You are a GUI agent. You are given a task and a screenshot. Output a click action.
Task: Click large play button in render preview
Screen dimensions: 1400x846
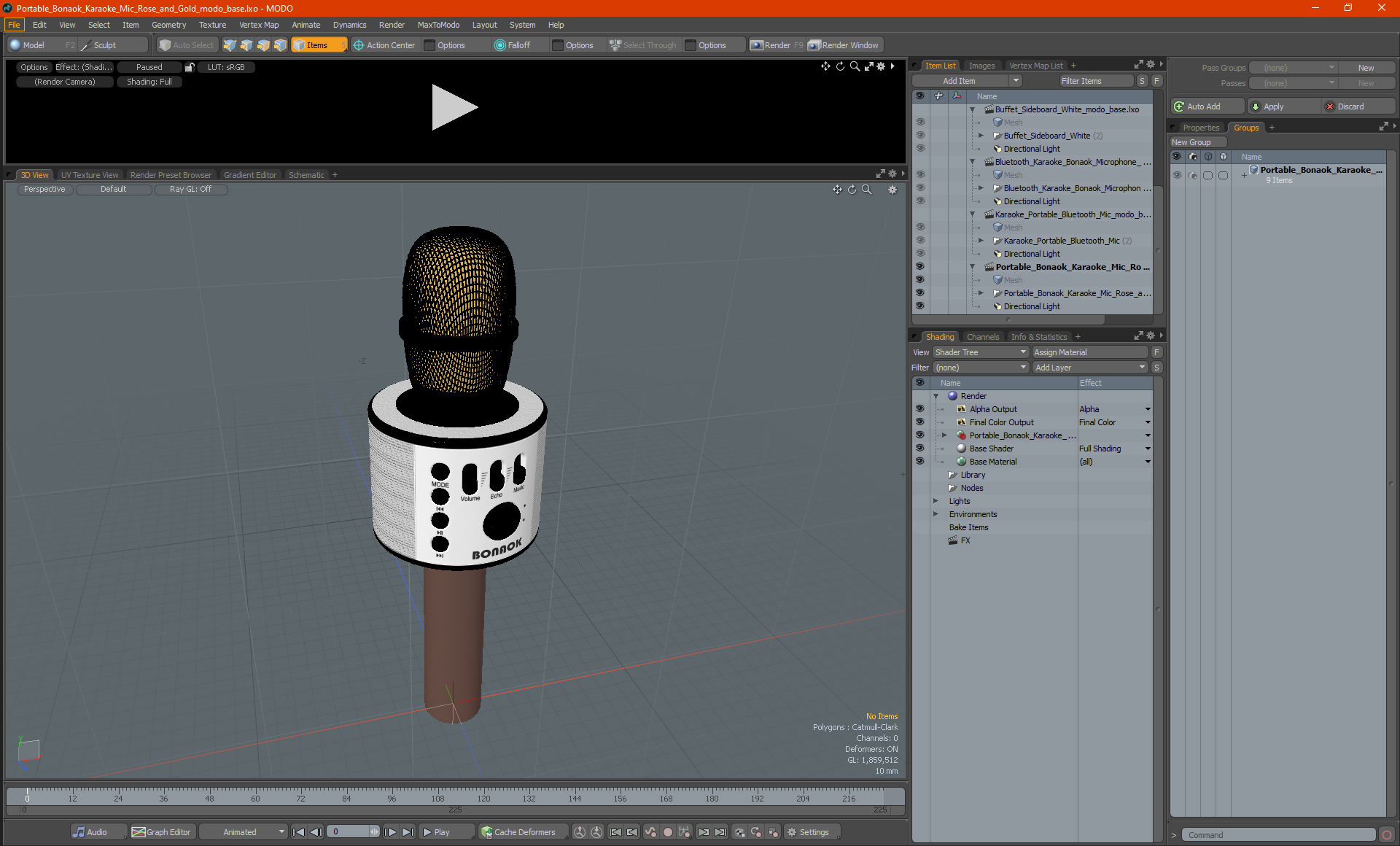454,107
